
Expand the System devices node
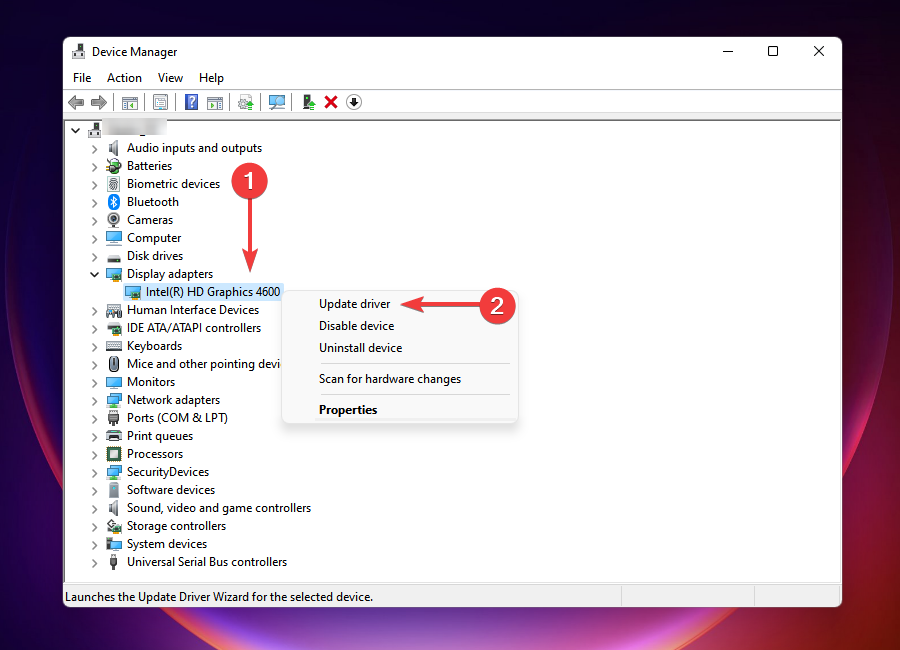(x=95, y=544)
